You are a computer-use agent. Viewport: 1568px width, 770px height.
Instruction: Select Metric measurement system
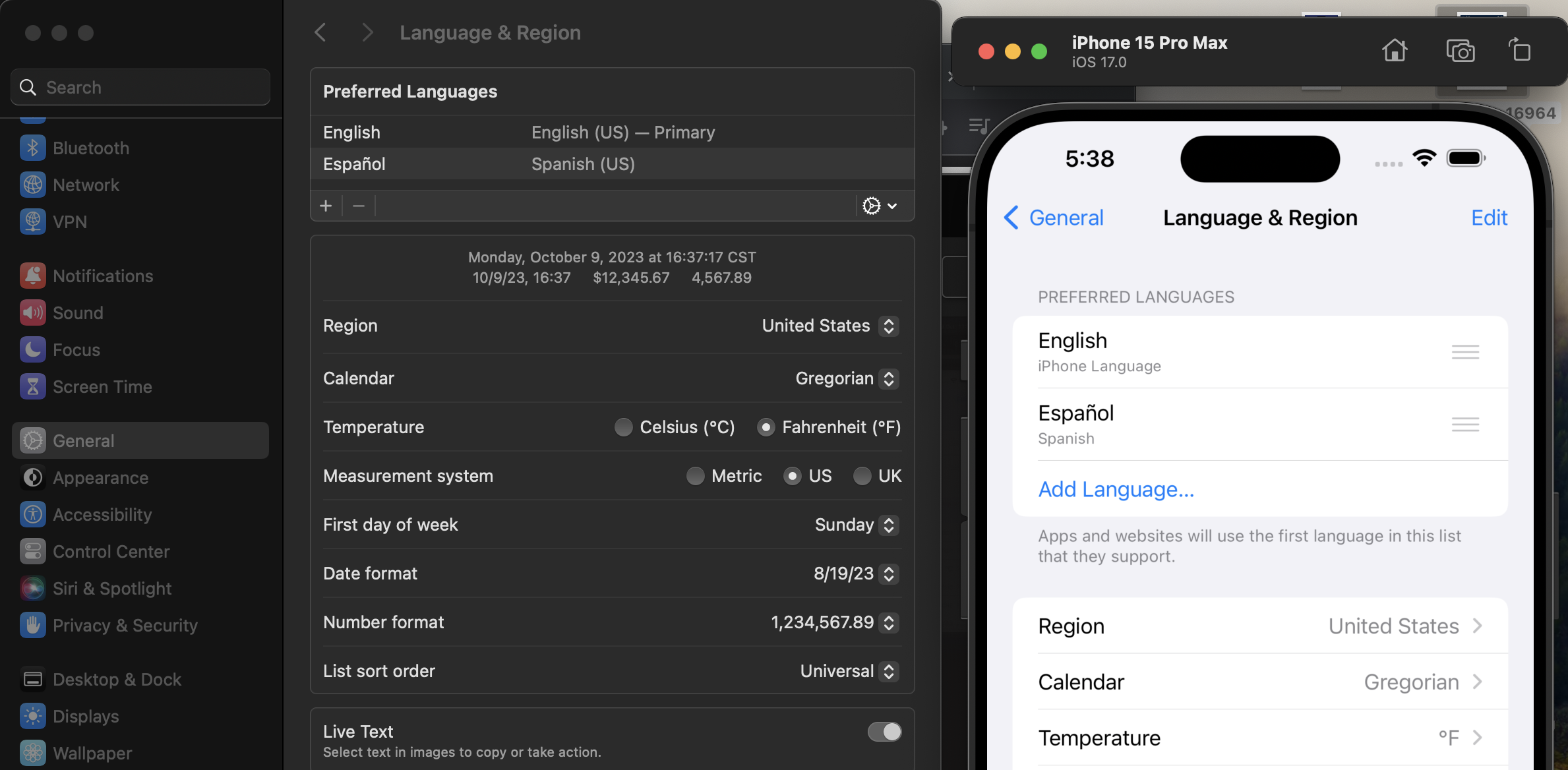tap(695, 476)
